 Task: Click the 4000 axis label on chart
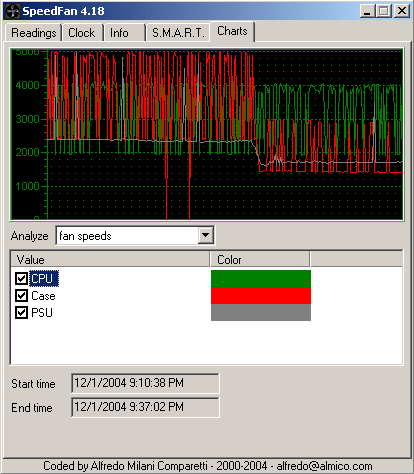(x=27, y=85)
